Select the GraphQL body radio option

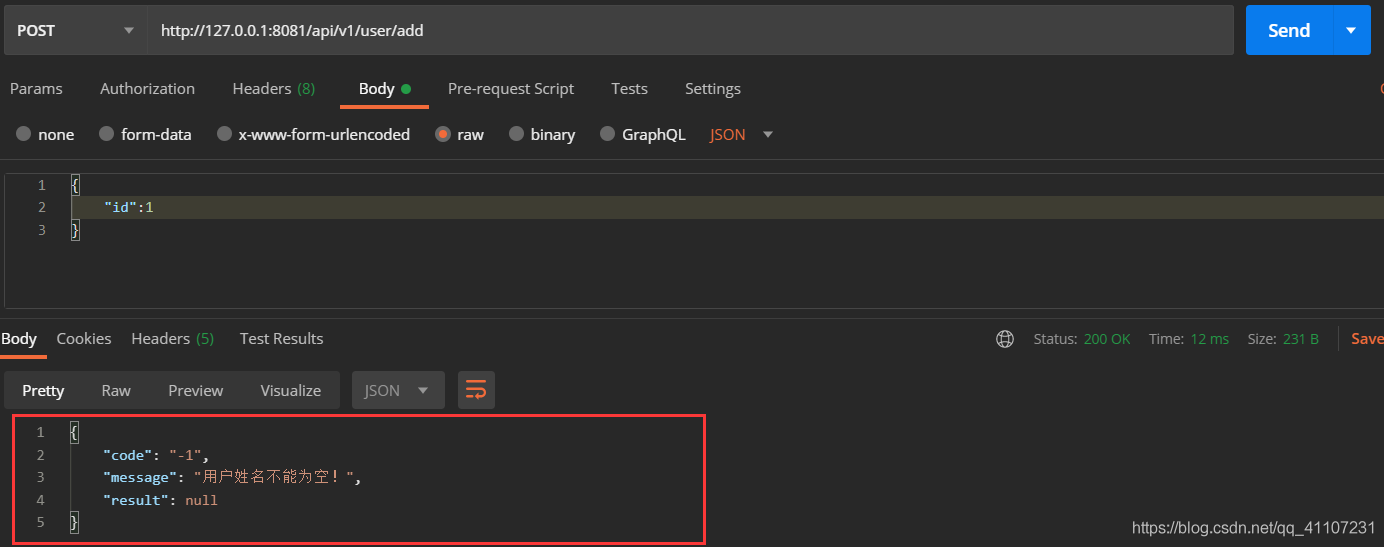(x=607, y=135)
